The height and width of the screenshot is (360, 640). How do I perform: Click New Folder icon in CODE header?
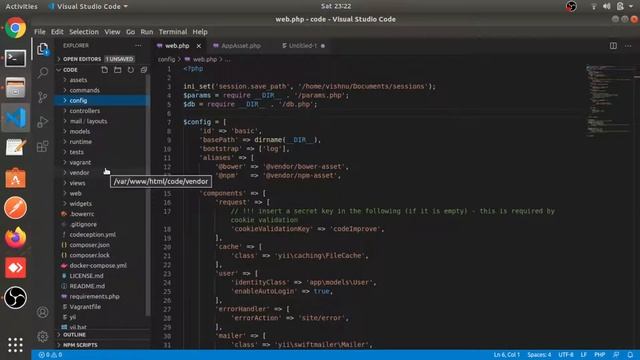click(x=118, y=70)
